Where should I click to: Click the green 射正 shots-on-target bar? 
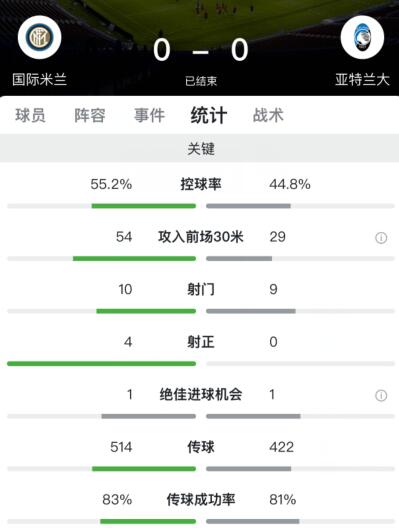tap(101, 363)
